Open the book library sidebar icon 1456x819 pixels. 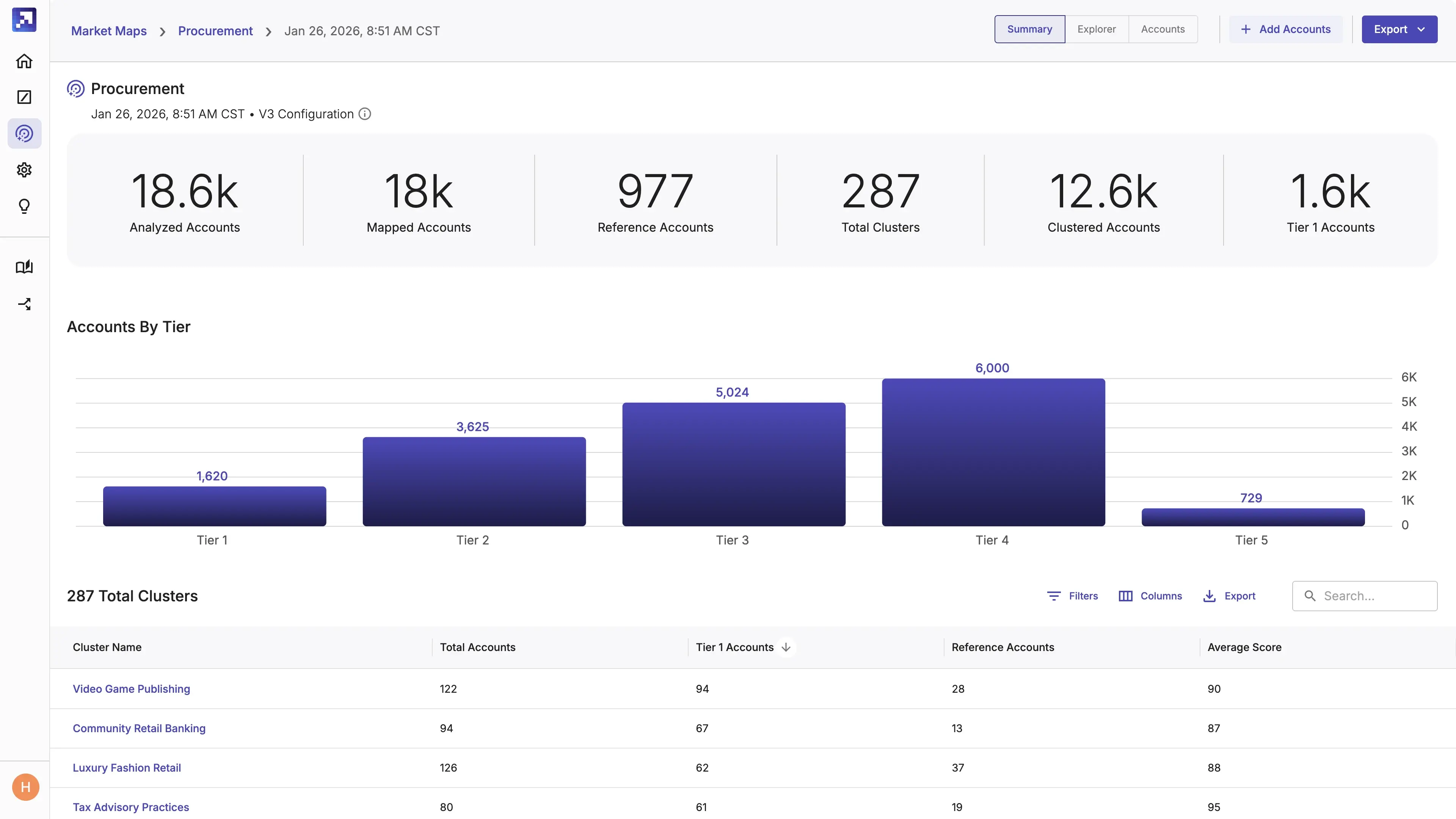pyautogui.click(x=24, y=267)
